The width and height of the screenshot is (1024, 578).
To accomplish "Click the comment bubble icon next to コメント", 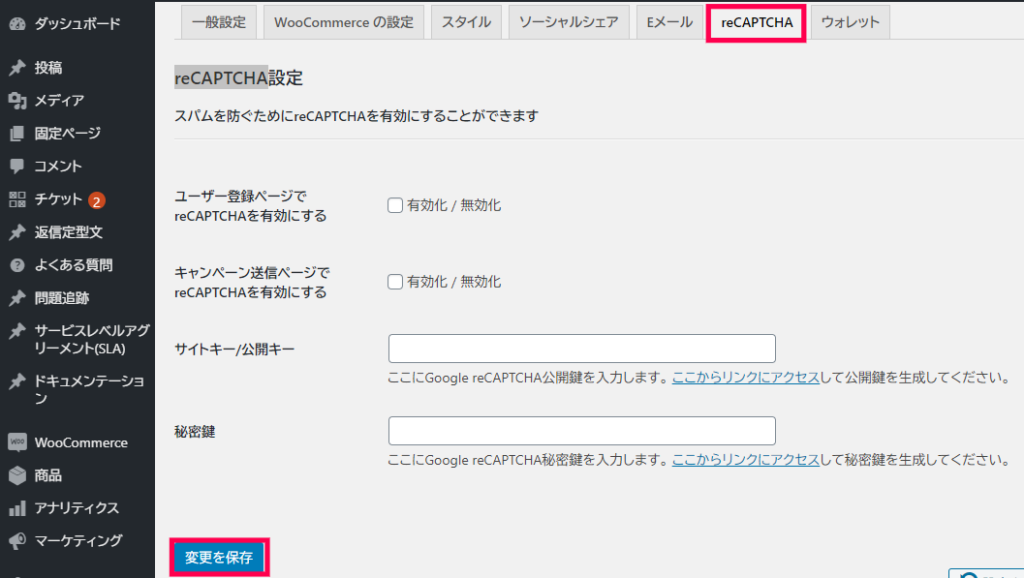I will (x=18, y=166).
